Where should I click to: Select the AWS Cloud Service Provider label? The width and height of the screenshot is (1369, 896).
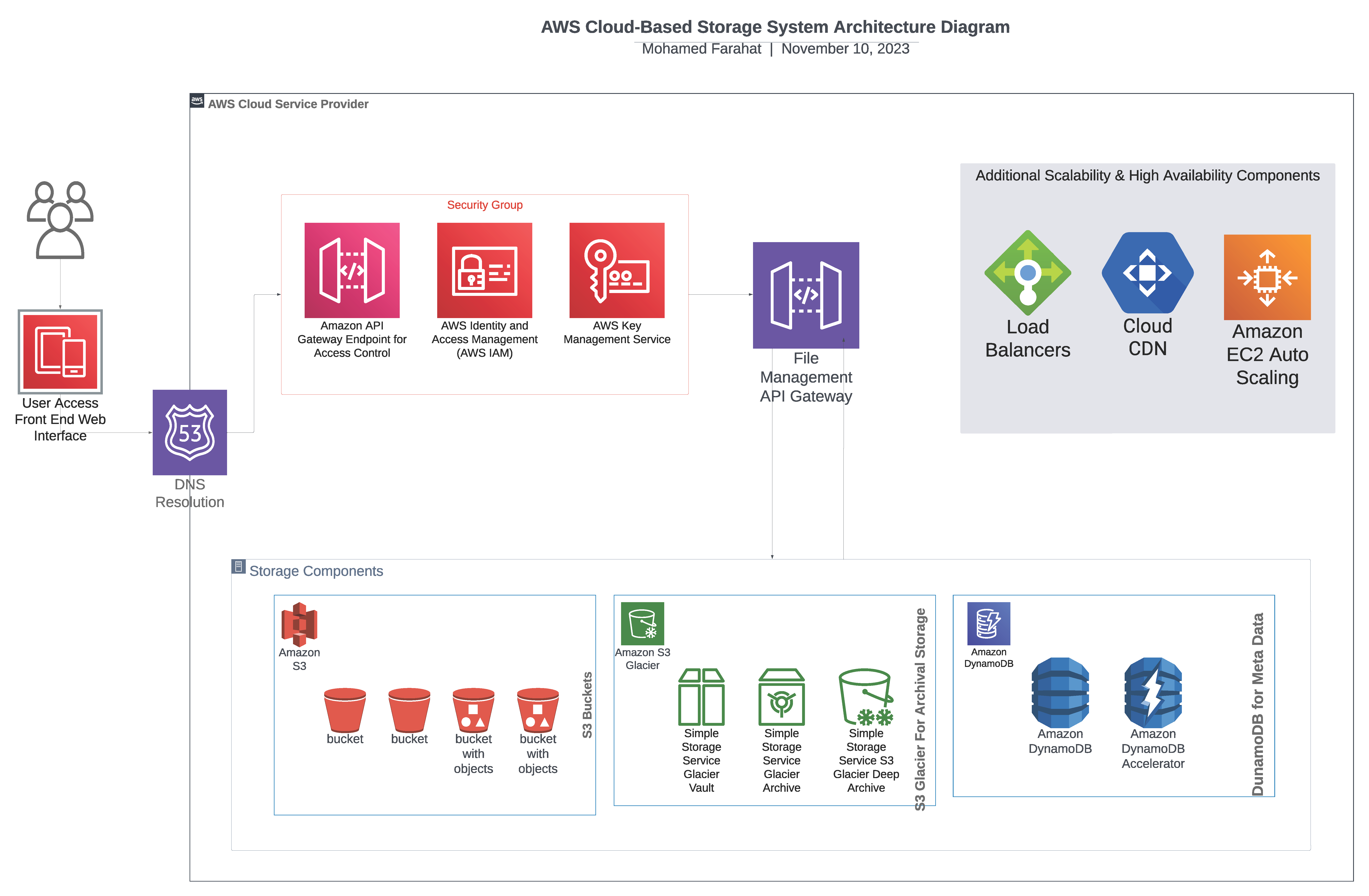pyautogui.click(x=288, y=104)
